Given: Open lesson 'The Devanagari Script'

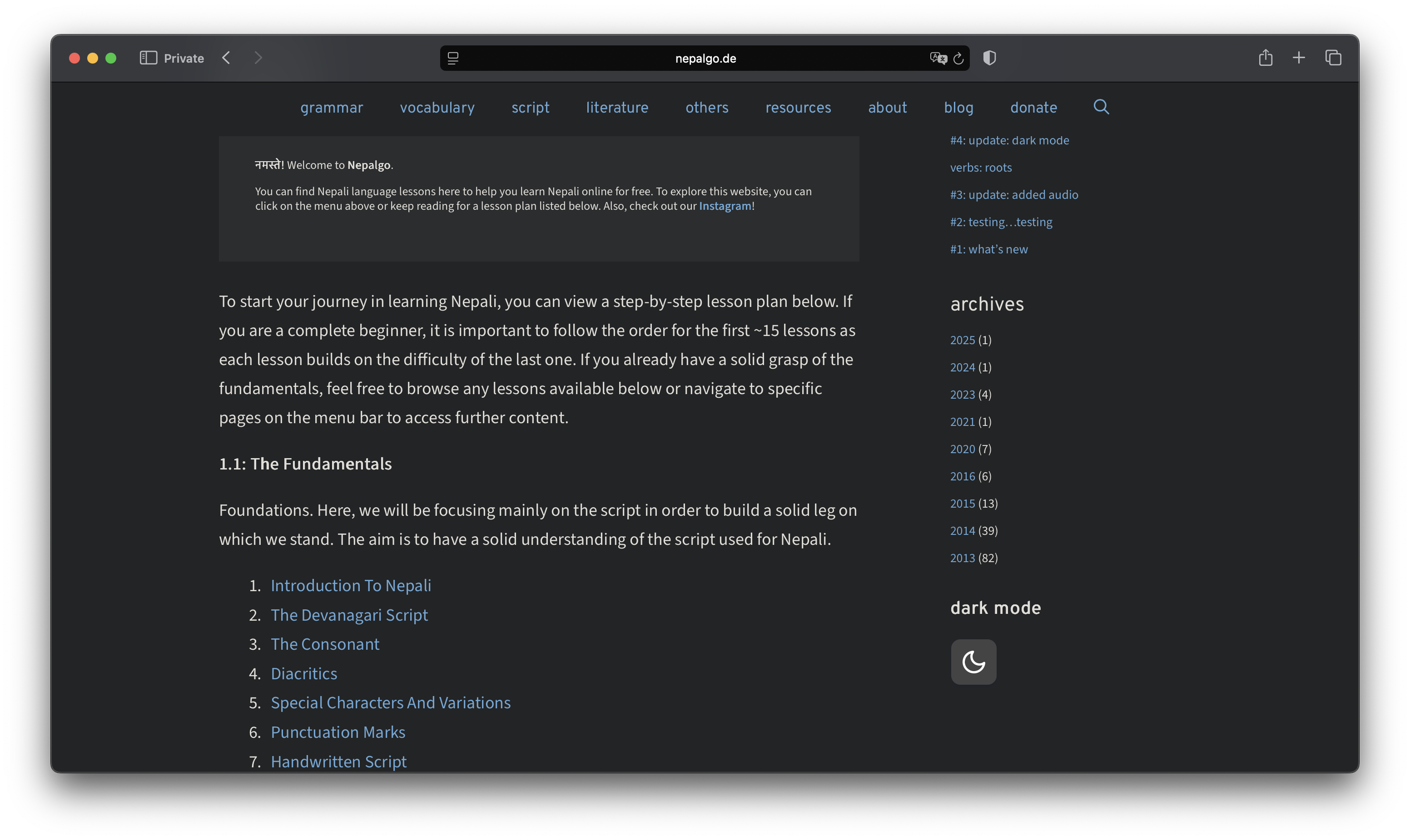Looking at the screenshot, I should (349, 615).
